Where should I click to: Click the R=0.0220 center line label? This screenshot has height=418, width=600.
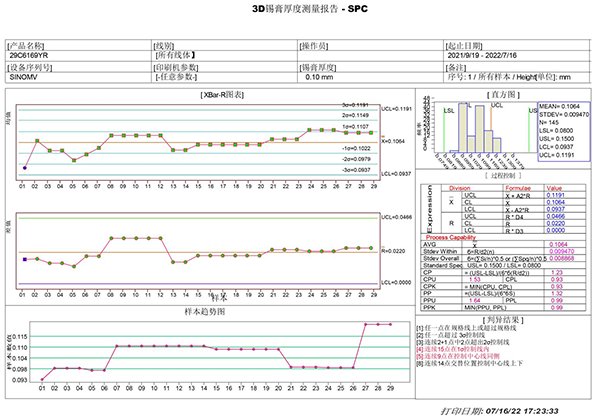point(394,251)
